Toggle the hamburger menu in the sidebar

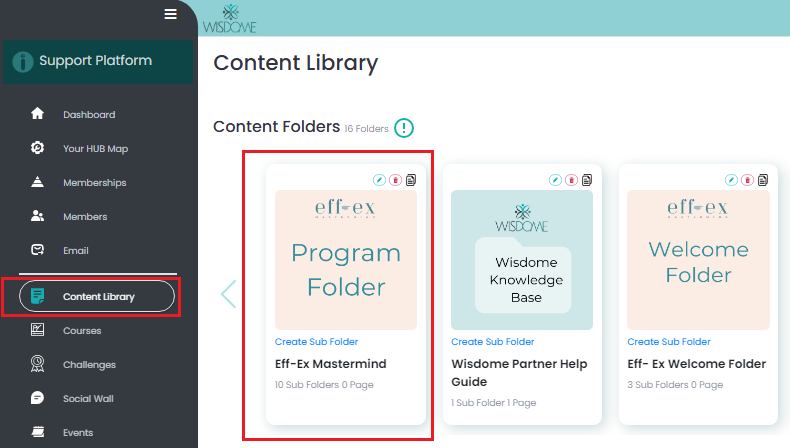(170, 14)
